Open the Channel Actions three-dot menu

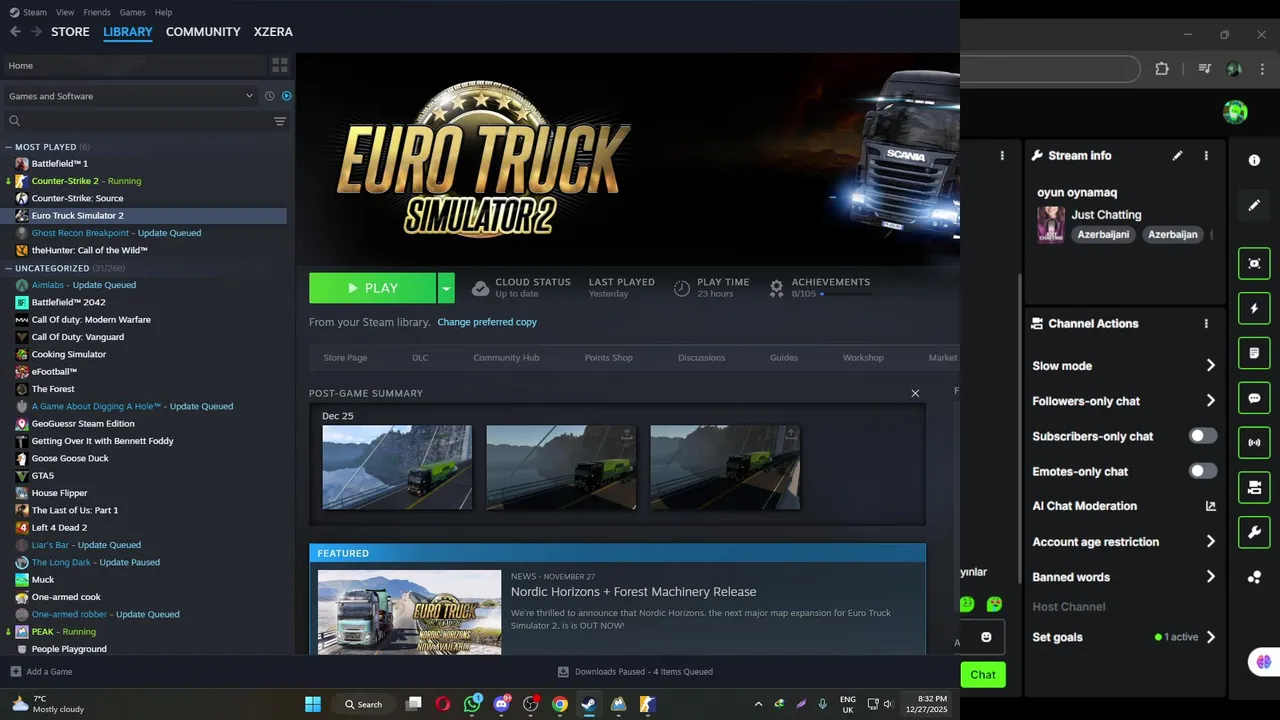1206,324
